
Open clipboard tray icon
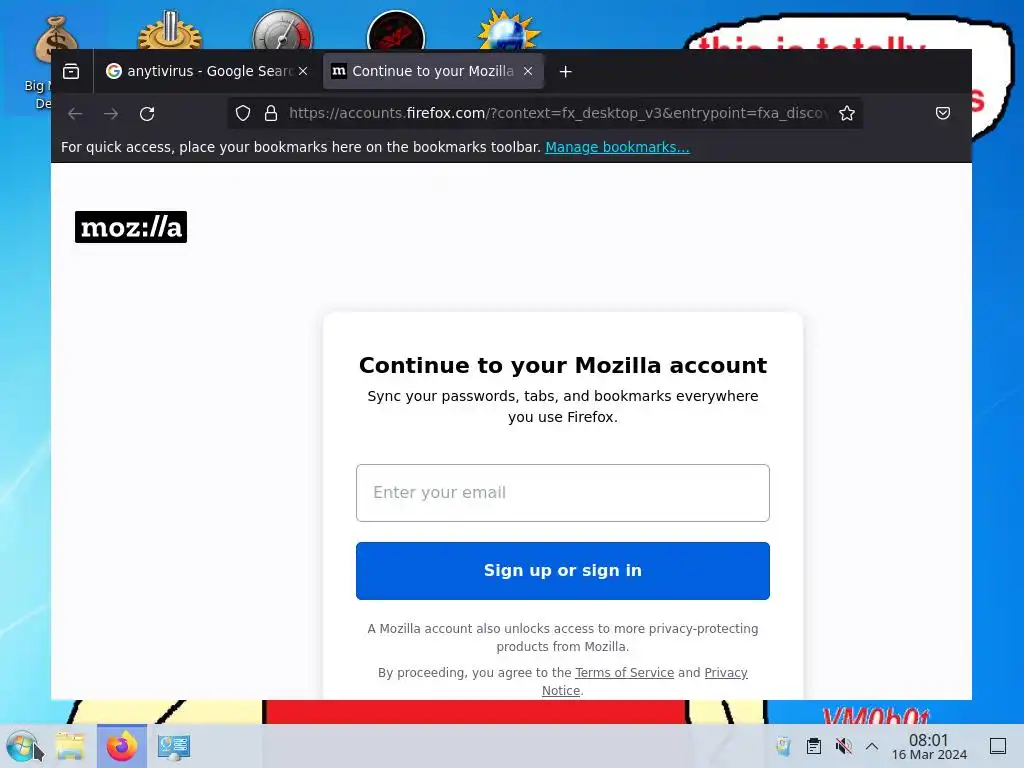point(814,746)
